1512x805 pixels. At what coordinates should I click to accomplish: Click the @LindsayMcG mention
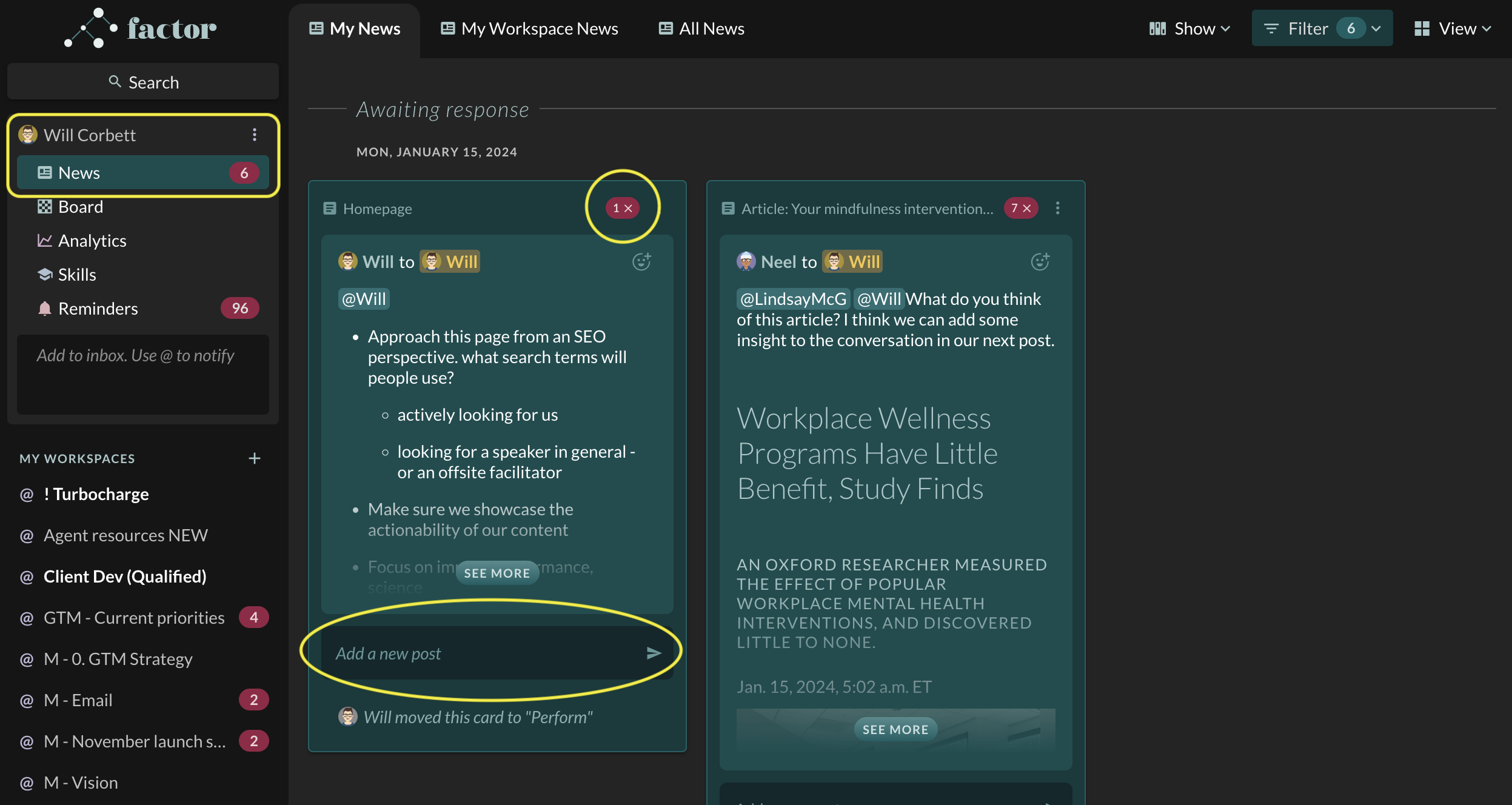tap(794, 299)
